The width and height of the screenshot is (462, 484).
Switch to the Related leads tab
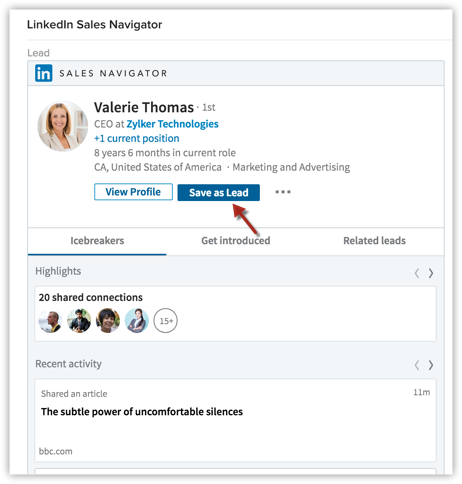pyautogui.click(x=374, y=241)
